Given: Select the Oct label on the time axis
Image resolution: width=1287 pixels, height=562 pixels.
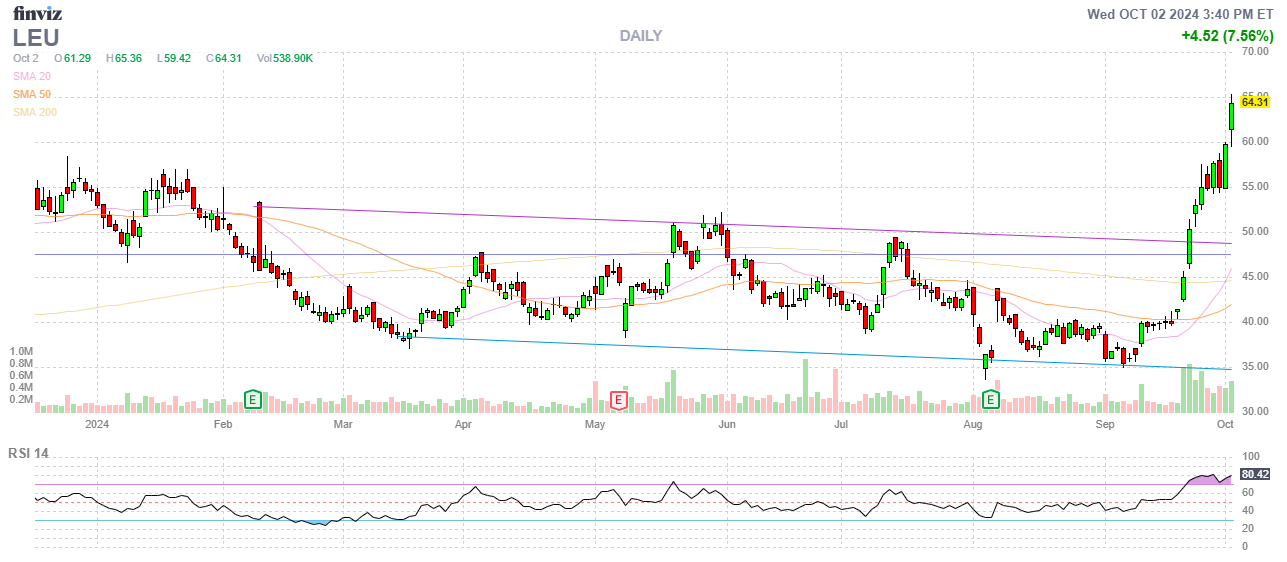Looking at the screenshot, I should click(x=1225, y=424).
